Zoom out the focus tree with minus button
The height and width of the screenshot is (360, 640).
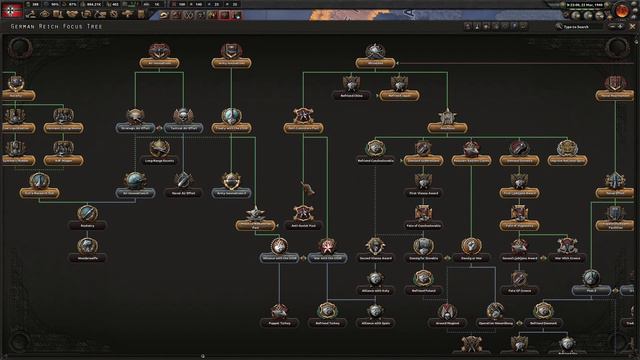(612, 27)
